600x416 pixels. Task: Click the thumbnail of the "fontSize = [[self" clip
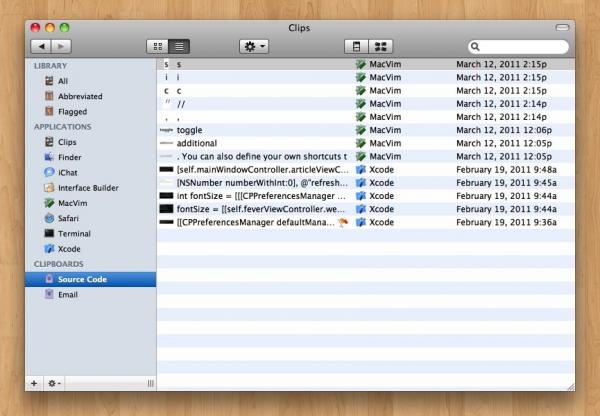coord(166,209)
